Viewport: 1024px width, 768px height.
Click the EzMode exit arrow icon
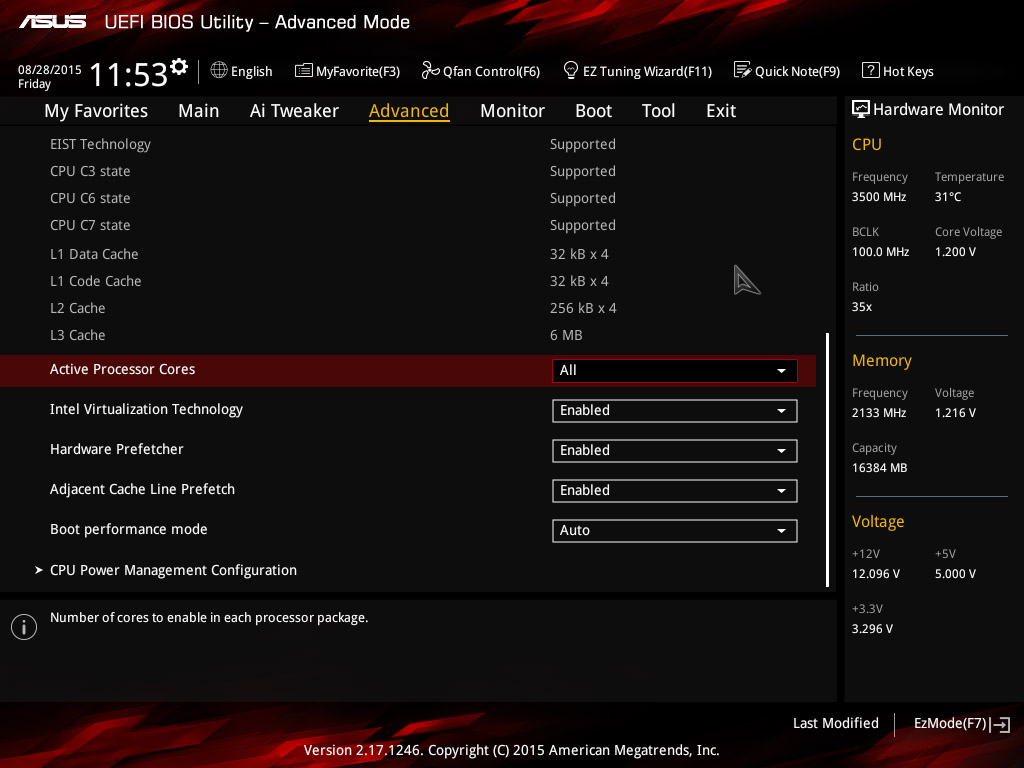click(1000, 724)
